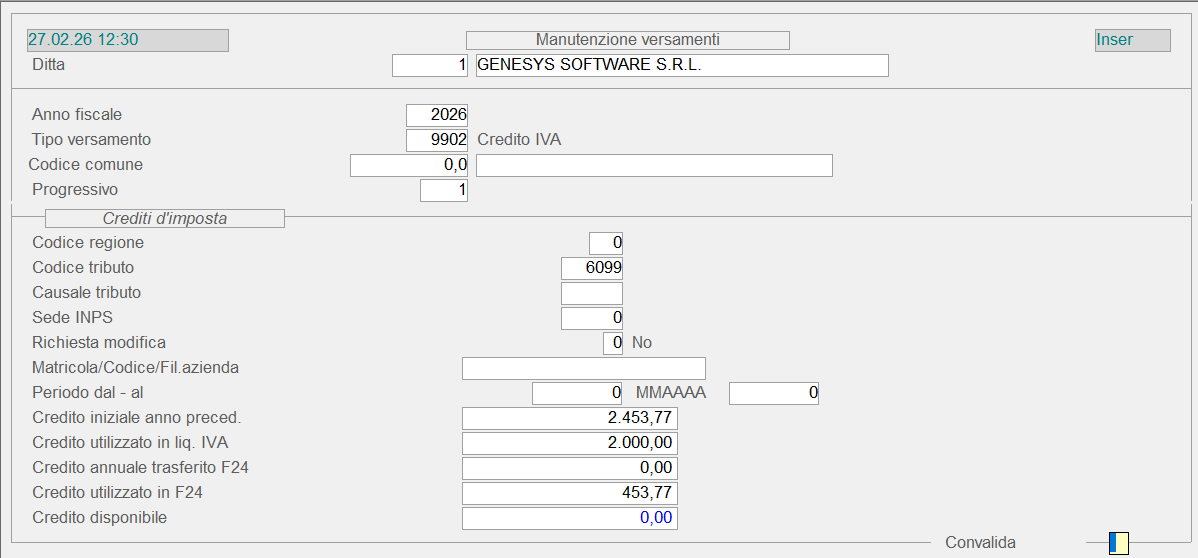The width and height of the screenshot is (1198, 558).
Task: Click the Ditta number field
Action: pos(430,65)
